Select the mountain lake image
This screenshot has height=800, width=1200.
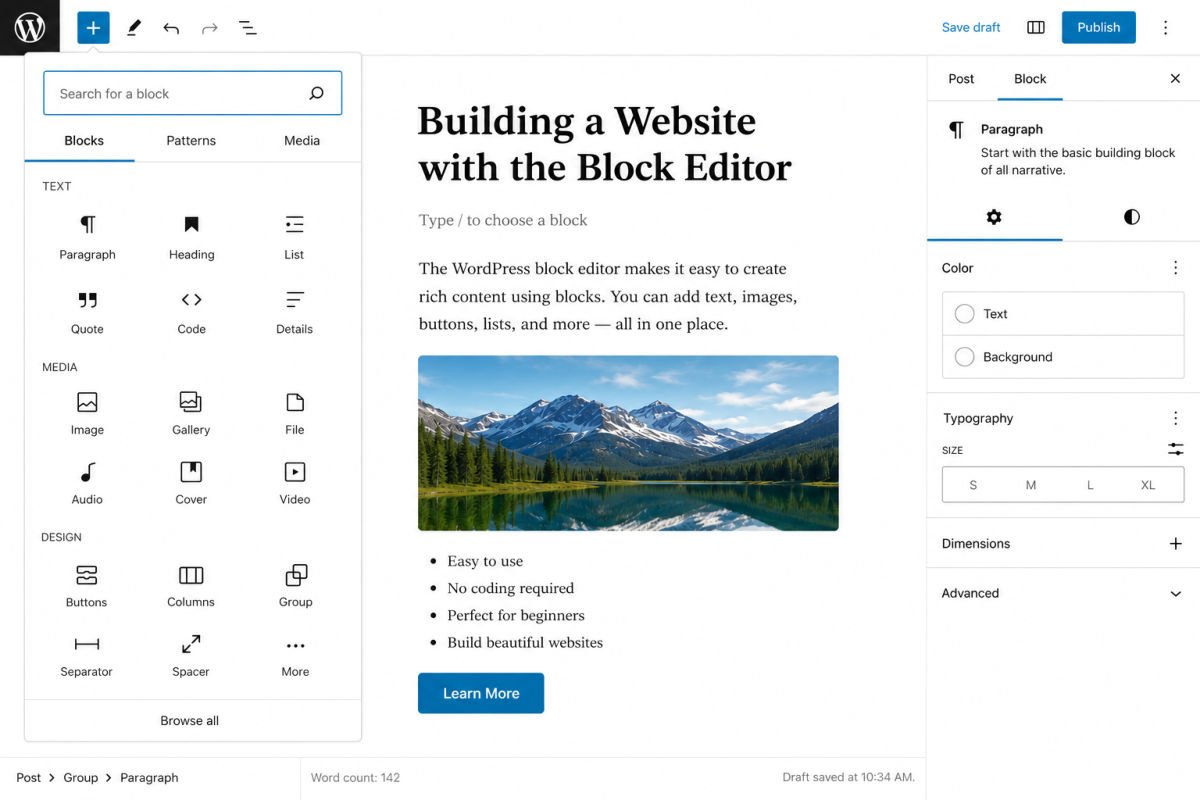pyautogui.click(x=628, y=443)
